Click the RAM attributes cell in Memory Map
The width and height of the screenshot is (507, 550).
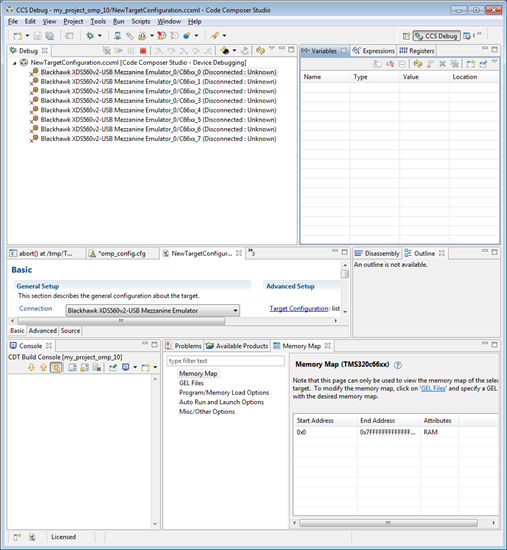pyautogui.click(x=431, y=432)
